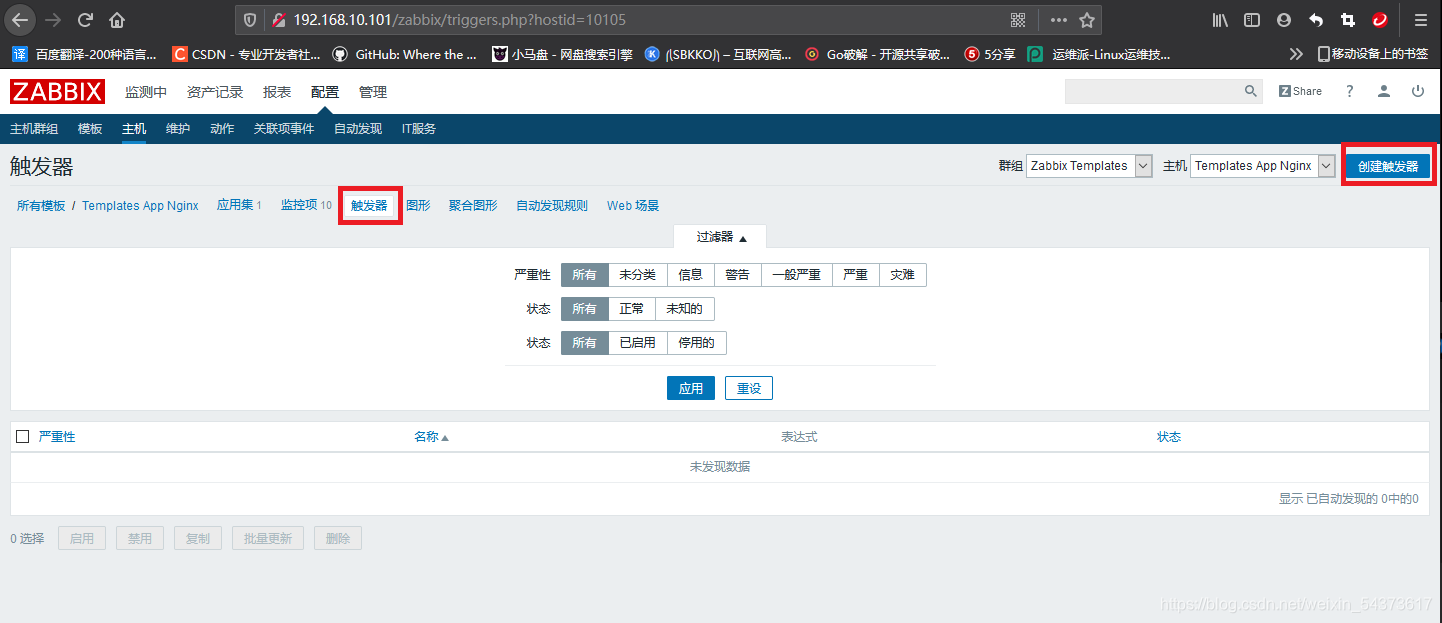The width and height of the screenshot is (1442, 623).
Task: Bookmark this page with star icon
Action: click(x=1087, y=19)
